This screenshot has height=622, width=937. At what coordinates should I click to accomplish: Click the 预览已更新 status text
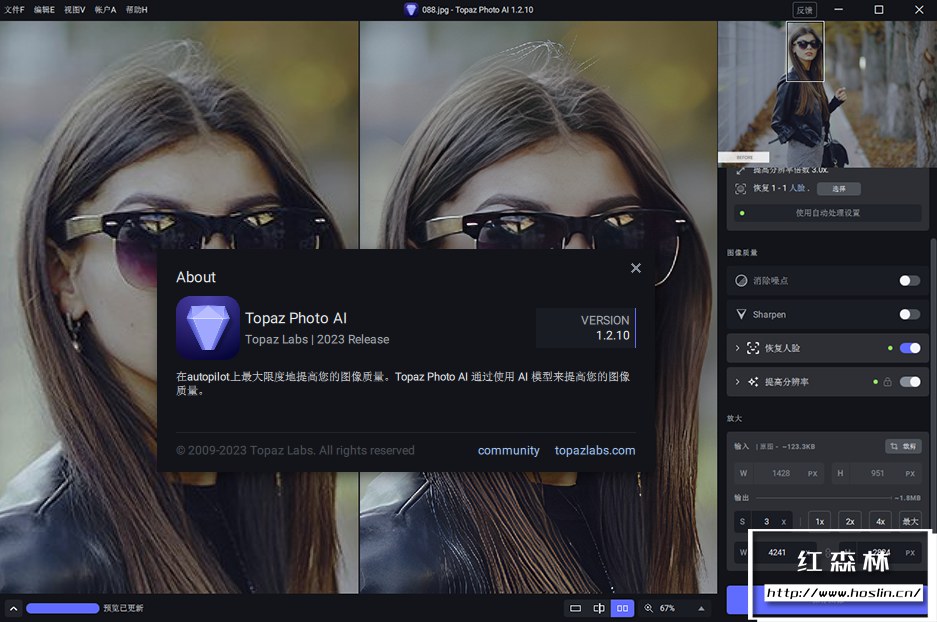pos(123,608)
